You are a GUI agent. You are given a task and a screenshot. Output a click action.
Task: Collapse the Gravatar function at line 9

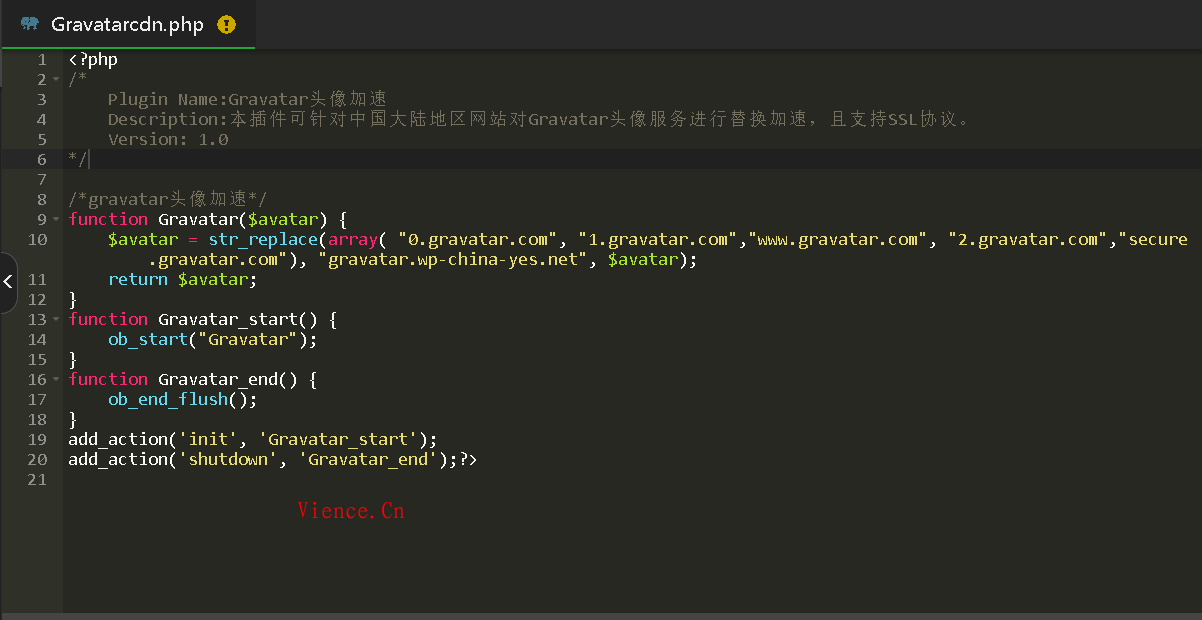(x=56, y=220)
